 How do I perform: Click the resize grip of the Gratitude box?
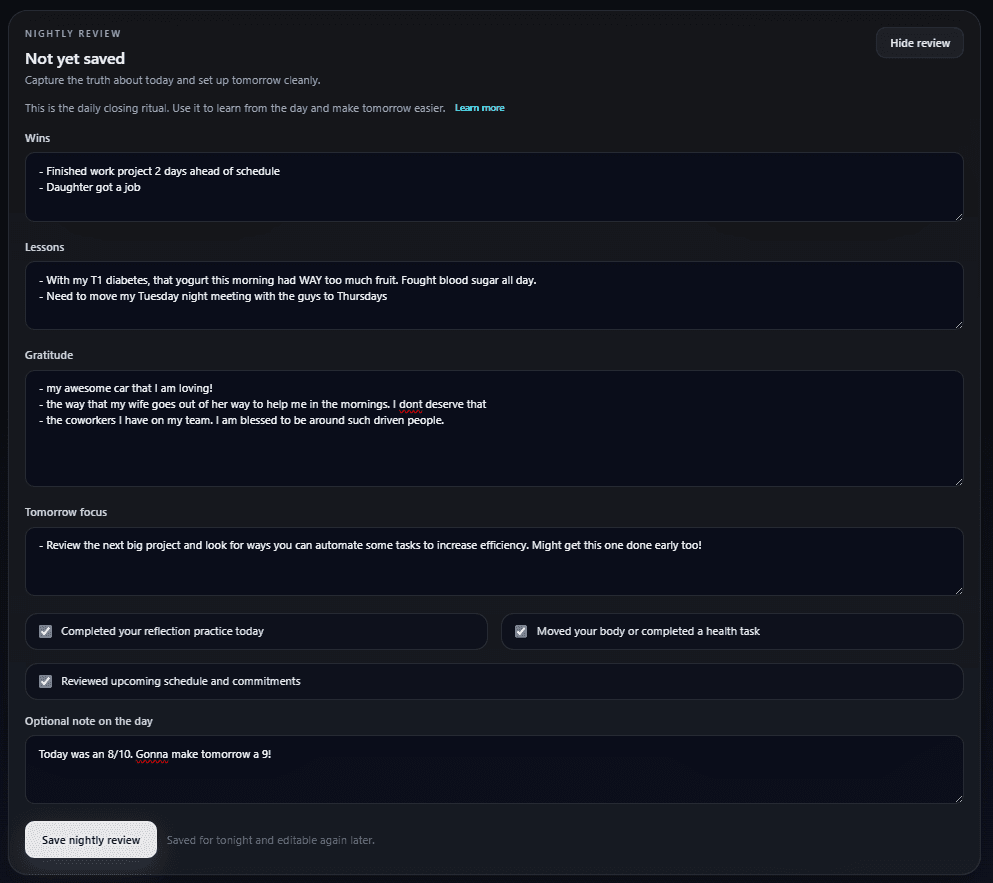coord(957,480)
